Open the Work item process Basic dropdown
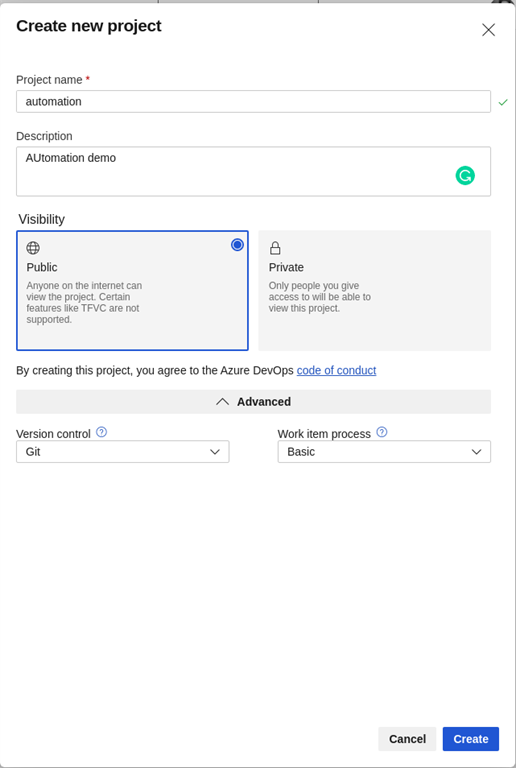The width and height of the screenshot is (516, 768). pos(384,452)
